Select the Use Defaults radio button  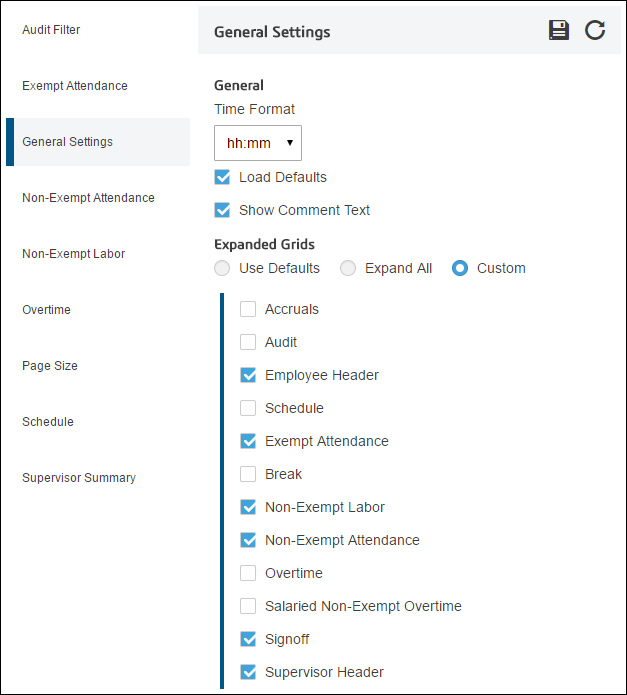(222, 268)
